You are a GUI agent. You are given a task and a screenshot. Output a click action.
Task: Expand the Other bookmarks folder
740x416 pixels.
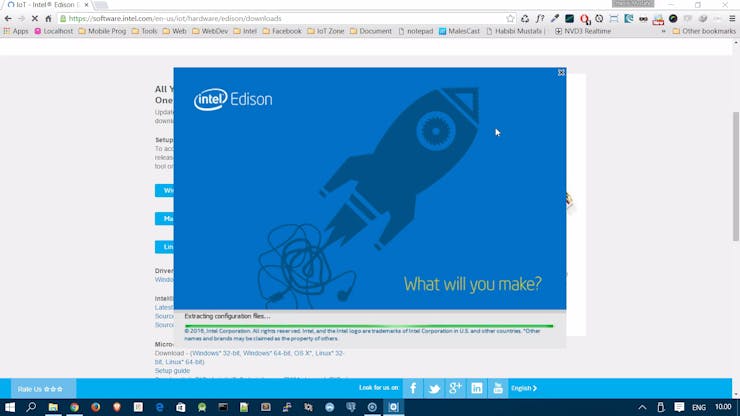point(704,31)
